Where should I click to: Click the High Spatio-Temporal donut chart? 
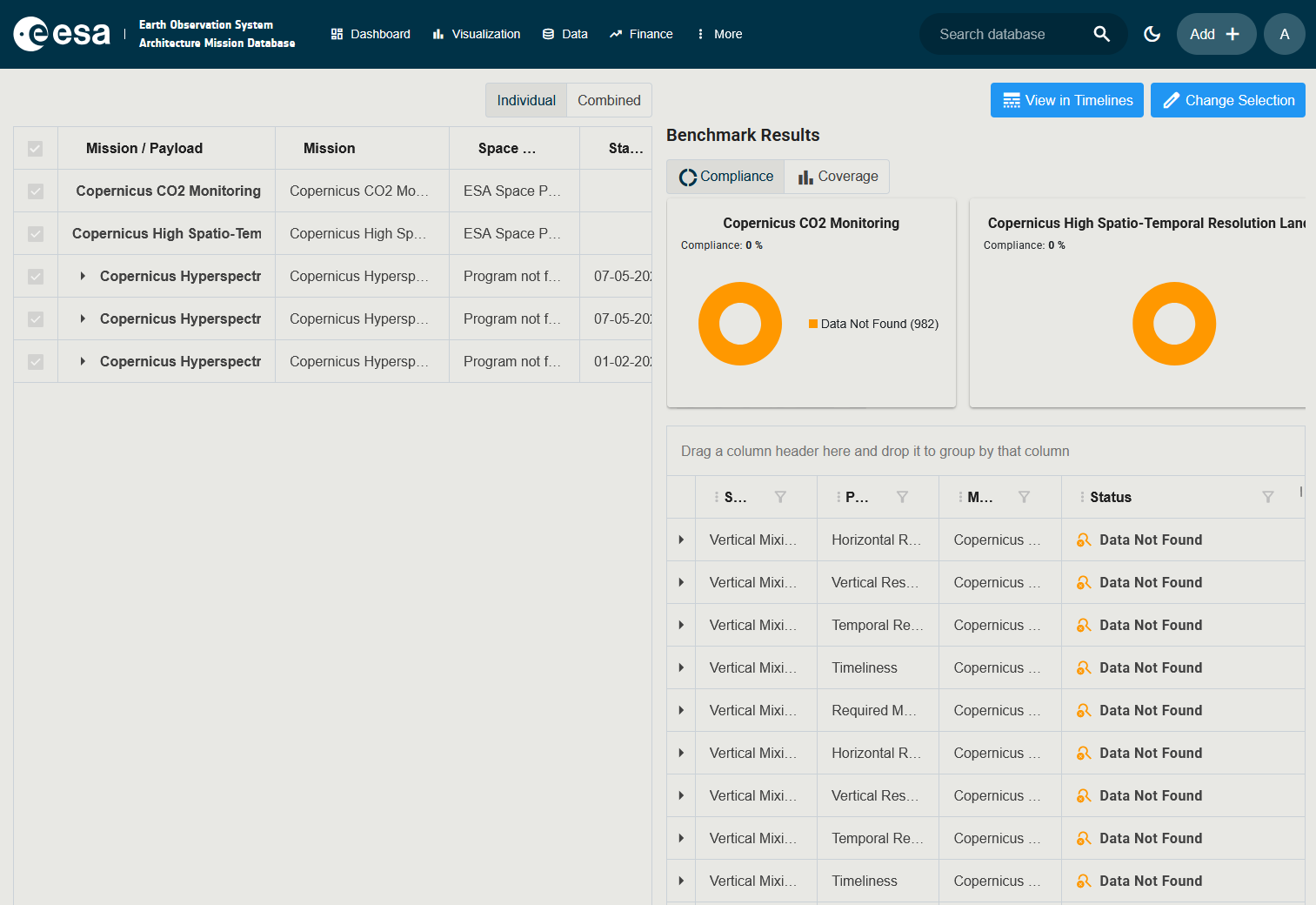pyautogui.click(x=1174, y=324)
